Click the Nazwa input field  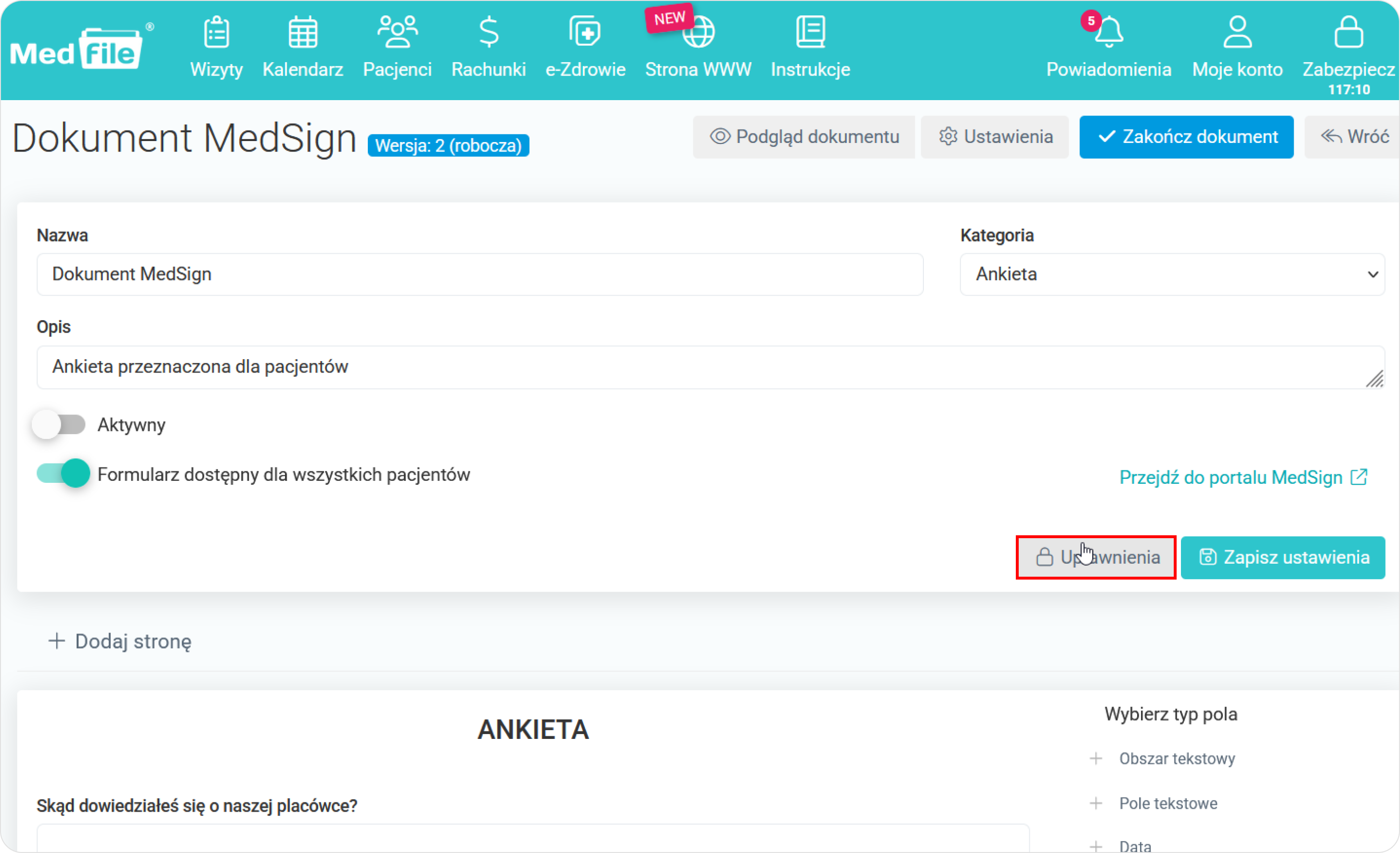pyautogui.click(x=480, y=274)
